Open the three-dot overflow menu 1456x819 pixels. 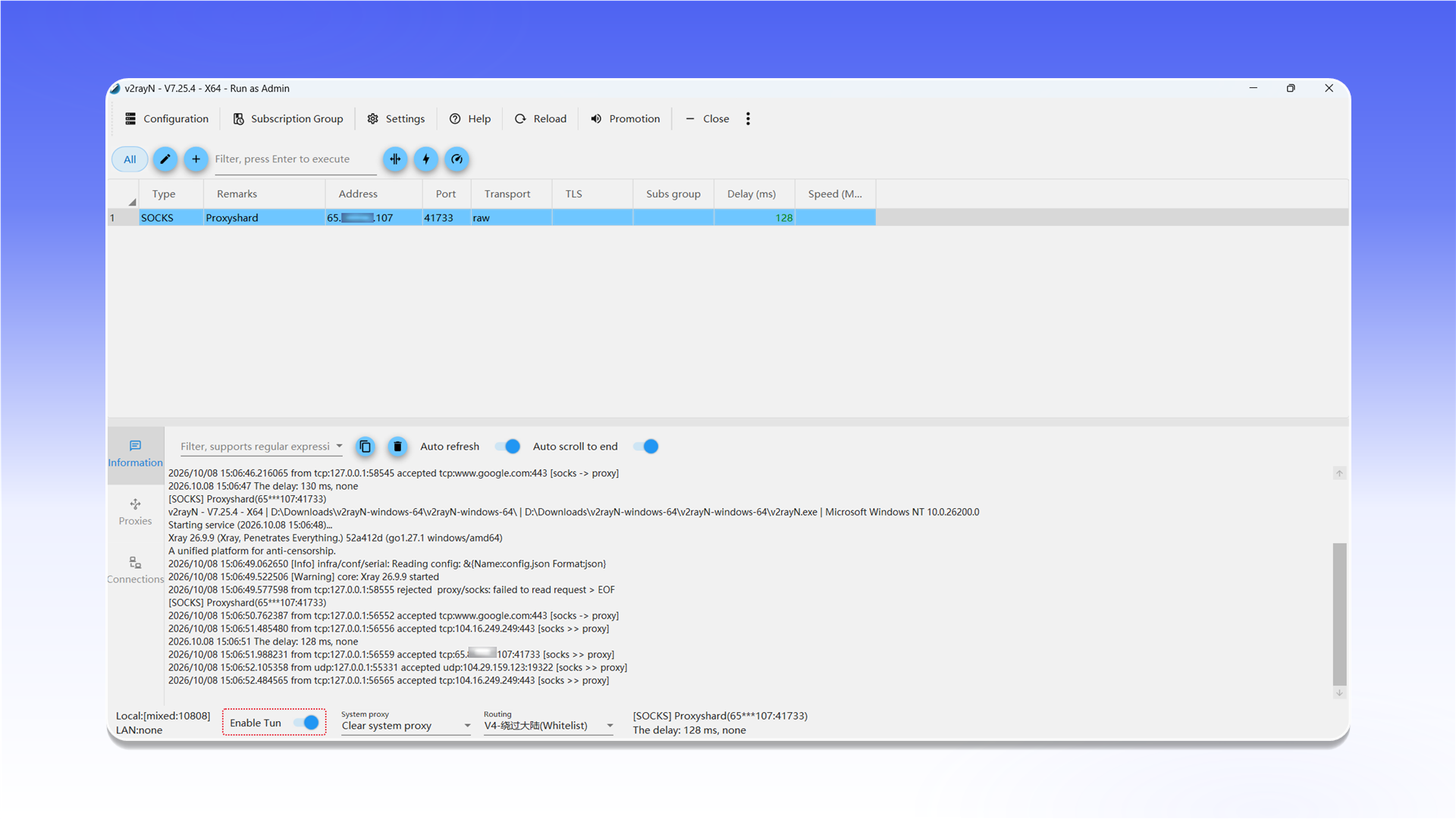click(748, 119)
